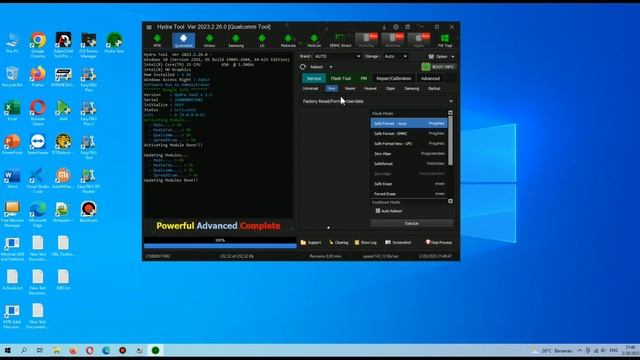Screen dimensions: 640x360
Task: Open the Samsung module icon
Action: tap(236, 40)
